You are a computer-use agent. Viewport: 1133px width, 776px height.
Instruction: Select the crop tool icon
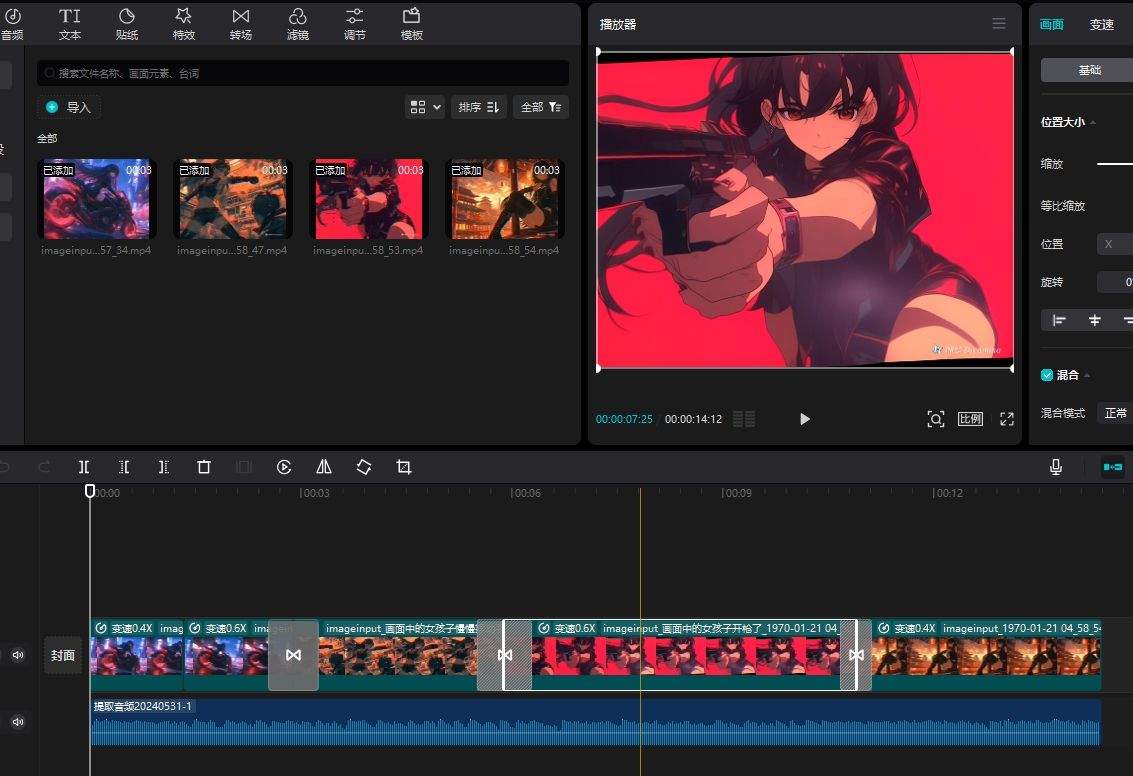[x=404, y=467]
